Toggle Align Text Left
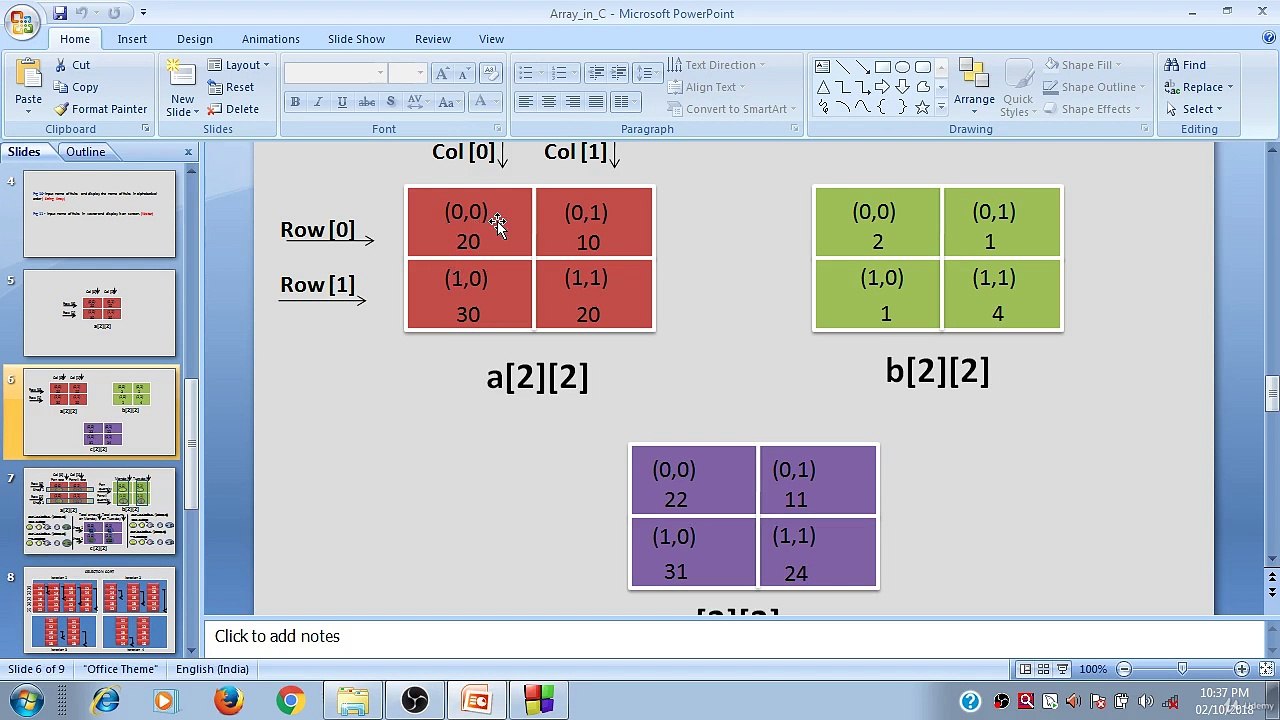 [525, 102]
